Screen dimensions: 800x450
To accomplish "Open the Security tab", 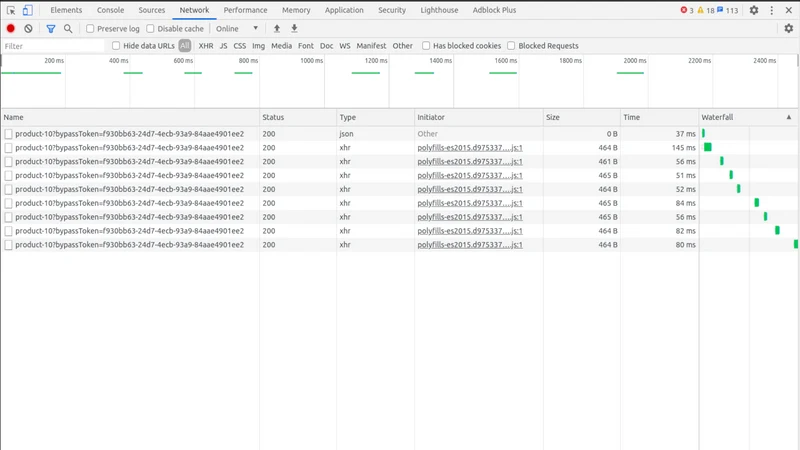I will [x=392, y=10].
